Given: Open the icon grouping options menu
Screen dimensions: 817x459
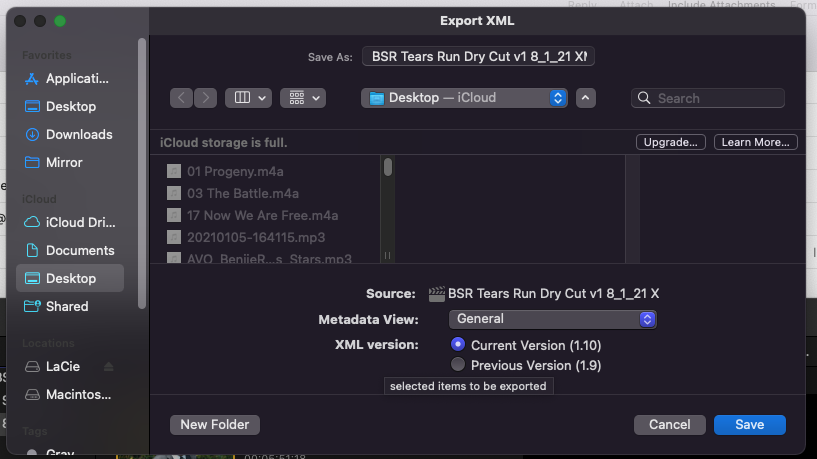Looking at the screenshot, I should pos(303,98).
